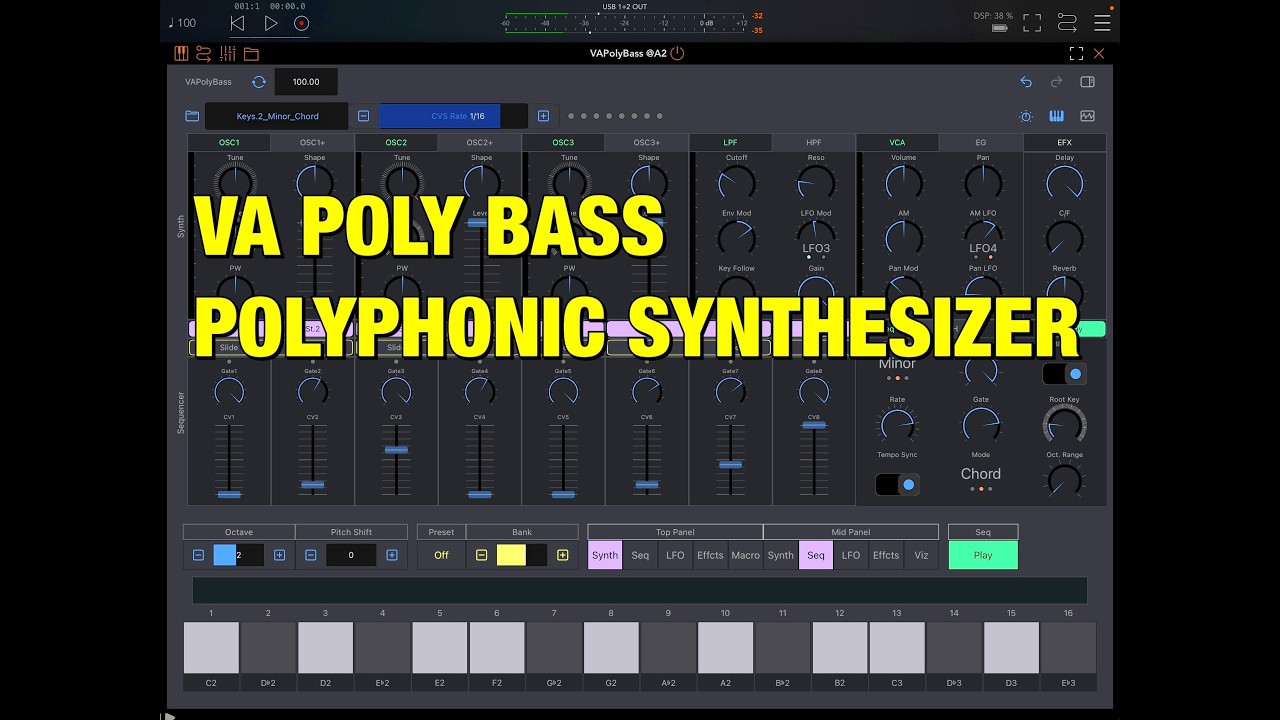1280x720 pixels.
Task: Decrease CVS Rate with the minus button
Action: pos(363,116)
